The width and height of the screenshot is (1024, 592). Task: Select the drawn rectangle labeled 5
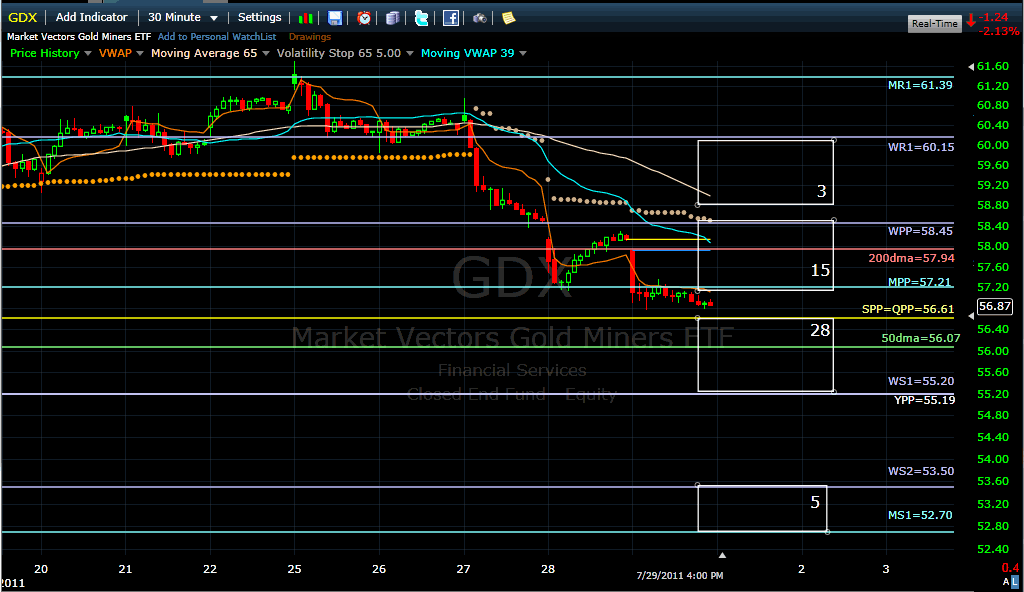point(762,508)
